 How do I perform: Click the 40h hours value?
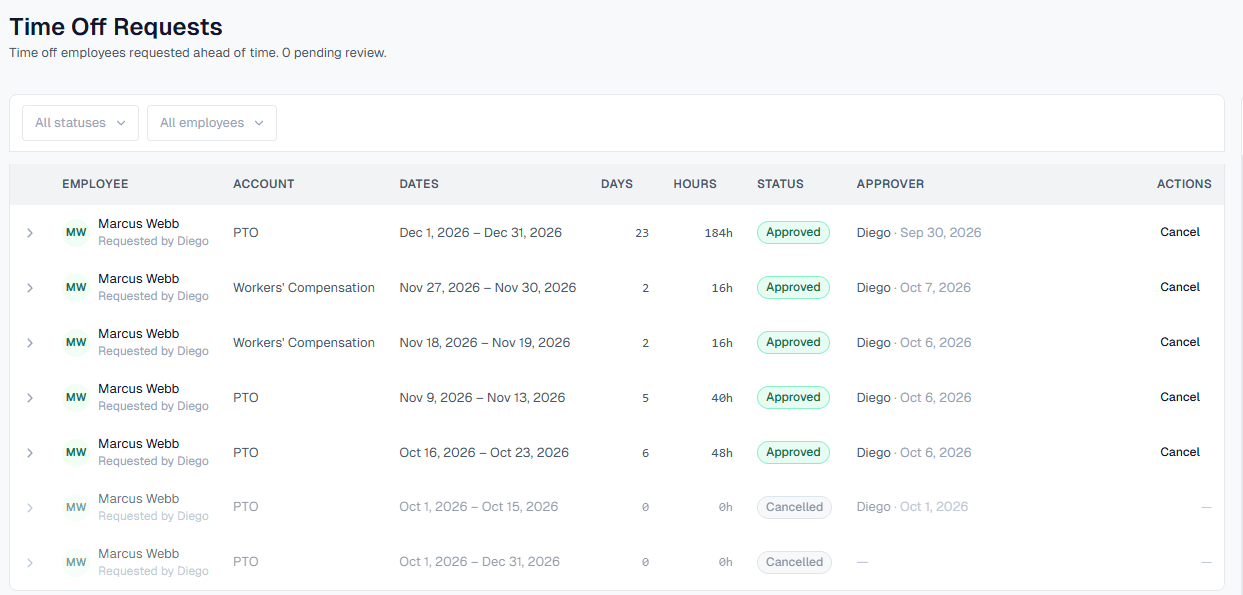[722, 398]
